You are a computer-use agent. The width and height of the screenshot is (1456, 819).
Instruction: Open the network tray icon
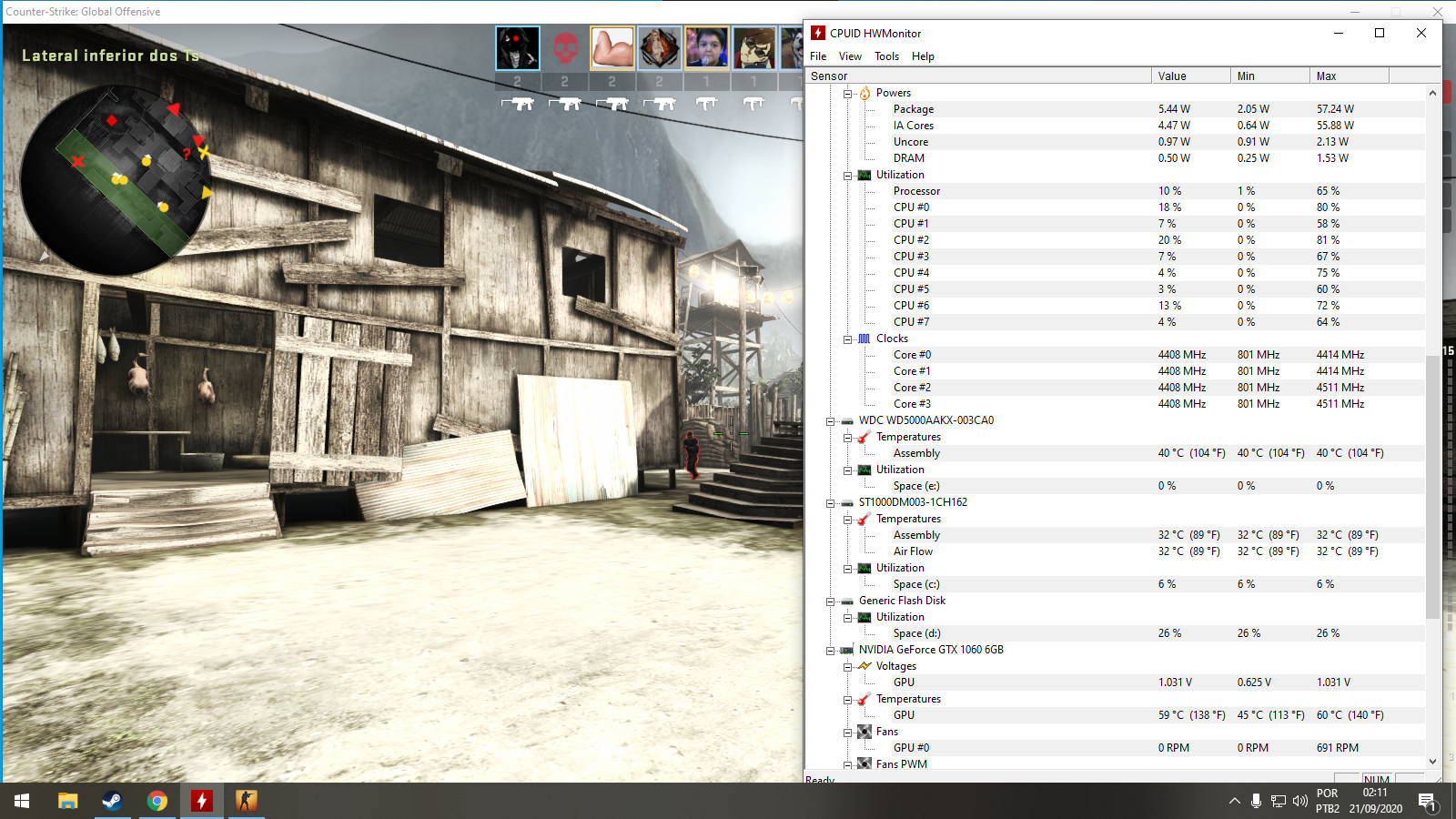click(x=1279, y=801)
